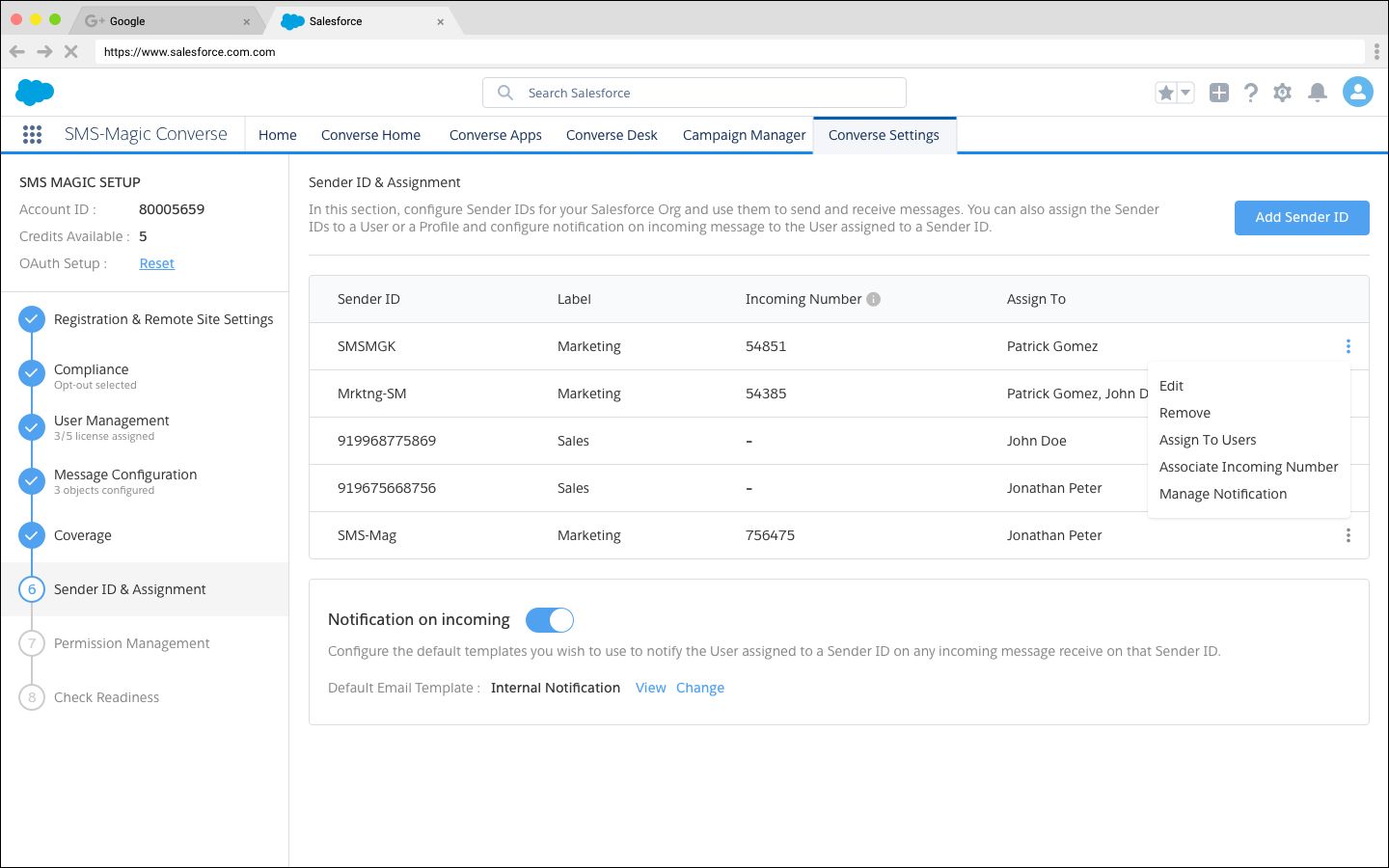Viewport: 1389px width, 868px height.
Task: Select Manage Notification menu option
Action: point(1223,494)
